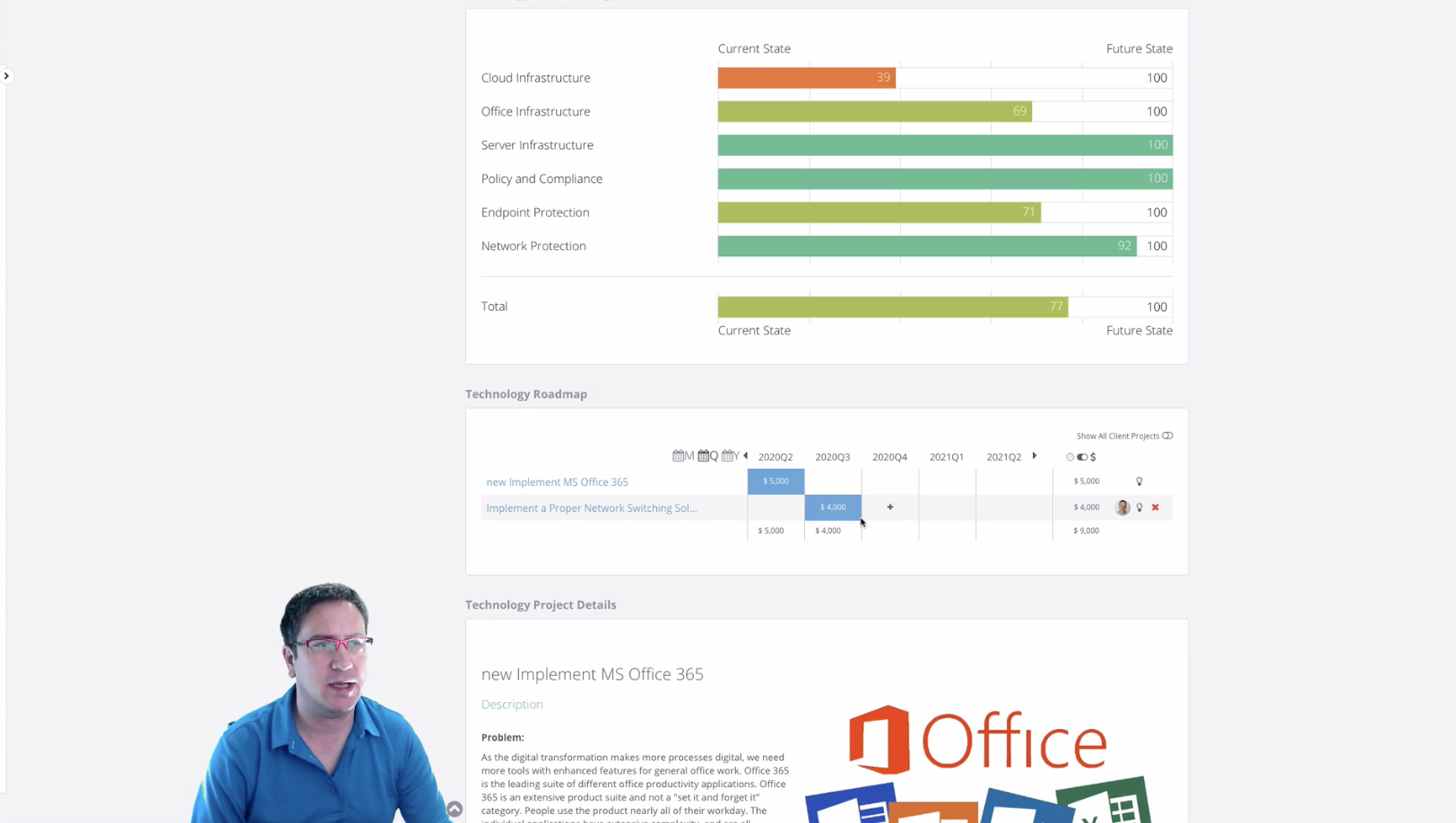
Task: Open Implement a Proper Network Switching project
Action: pos(591,508)
